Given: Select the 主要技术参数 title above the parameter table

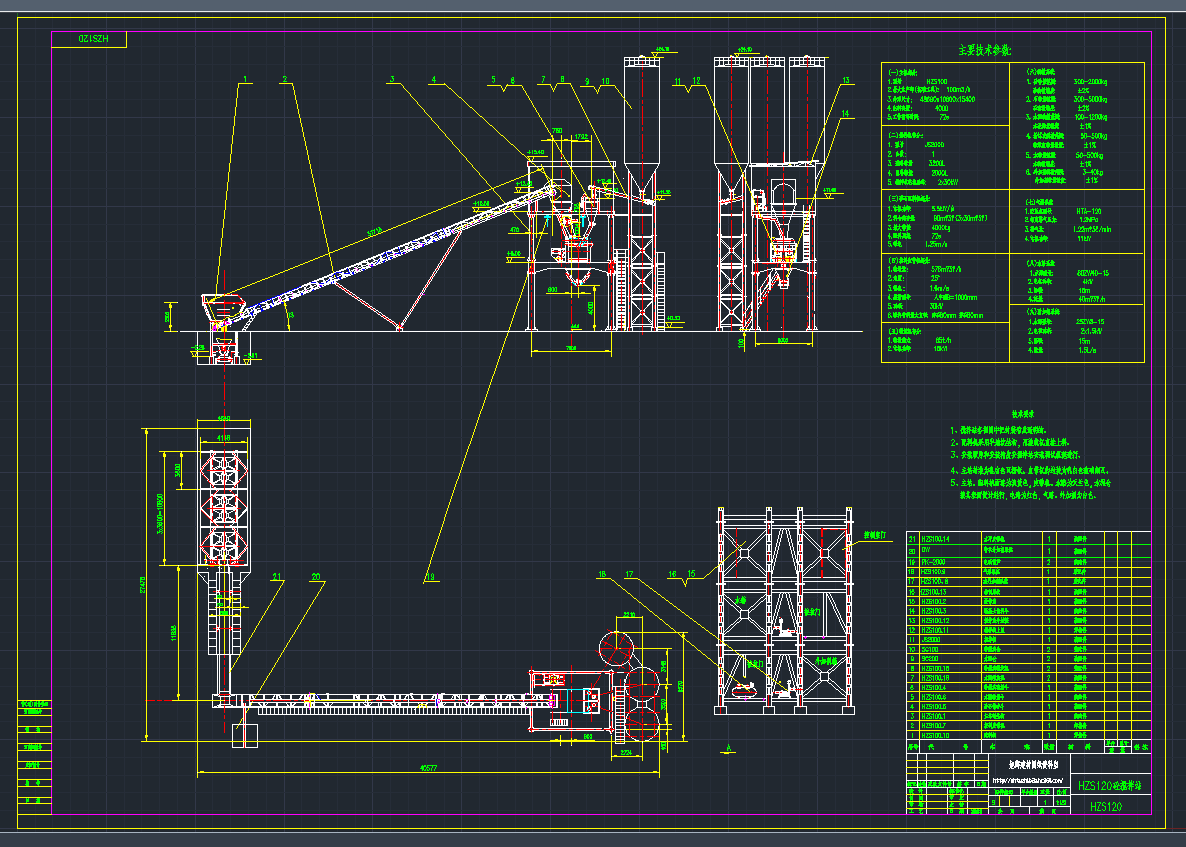Looking at the screenshot, I should click(x=984, y=50).
